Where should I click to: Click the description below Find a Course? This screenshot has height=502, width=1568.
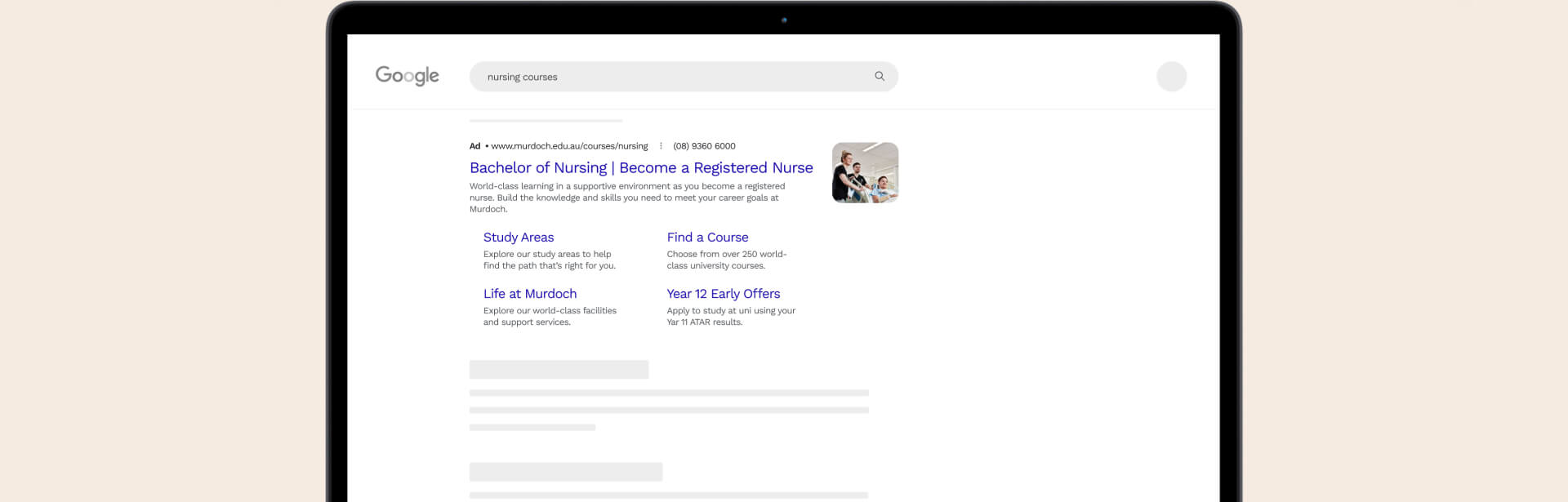pyautogui.click(x=726, y=260)
